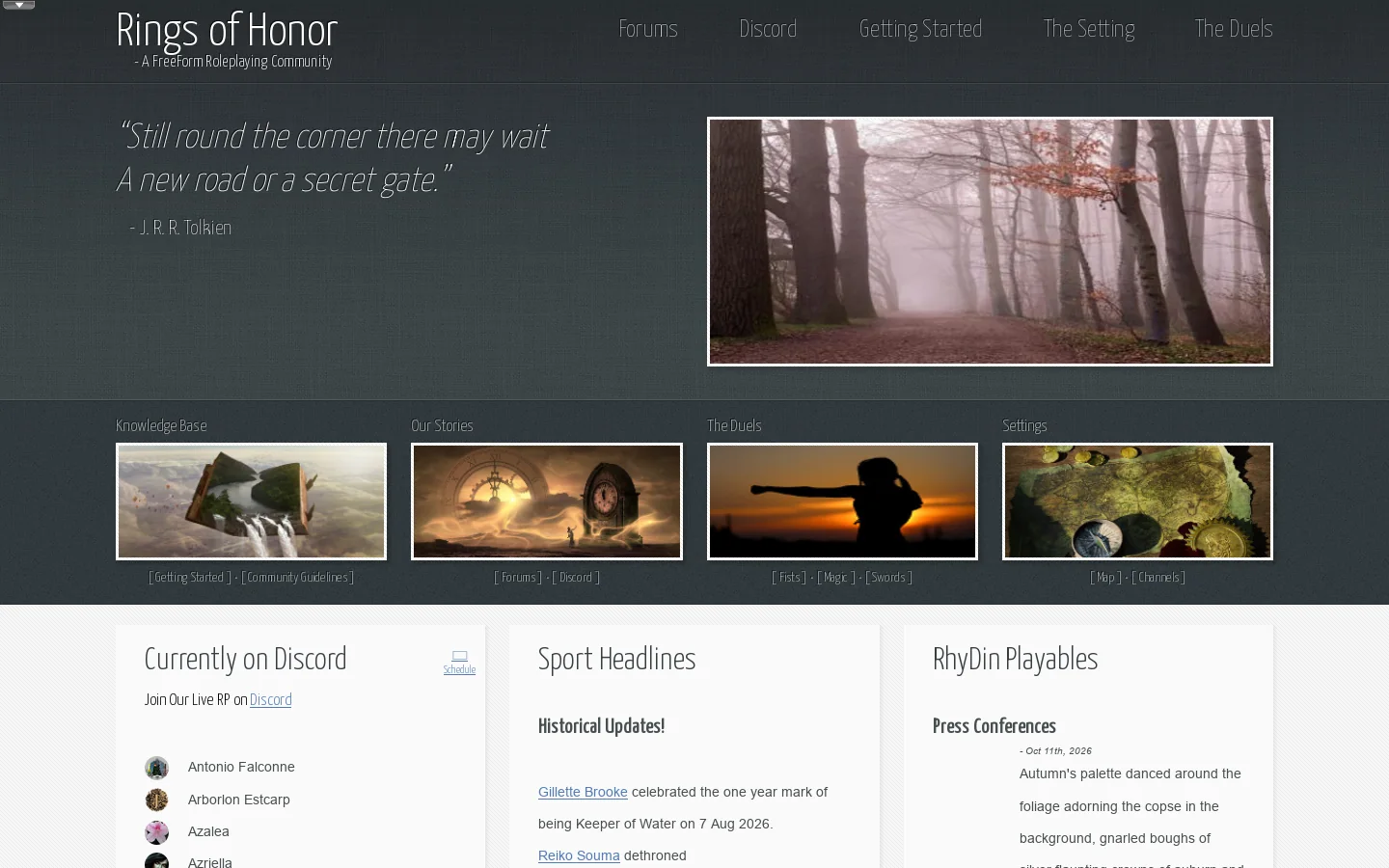This screenshot has width=1389, height=868.
Task: Click the Historical Updates! heading
Action: (602, 726)
